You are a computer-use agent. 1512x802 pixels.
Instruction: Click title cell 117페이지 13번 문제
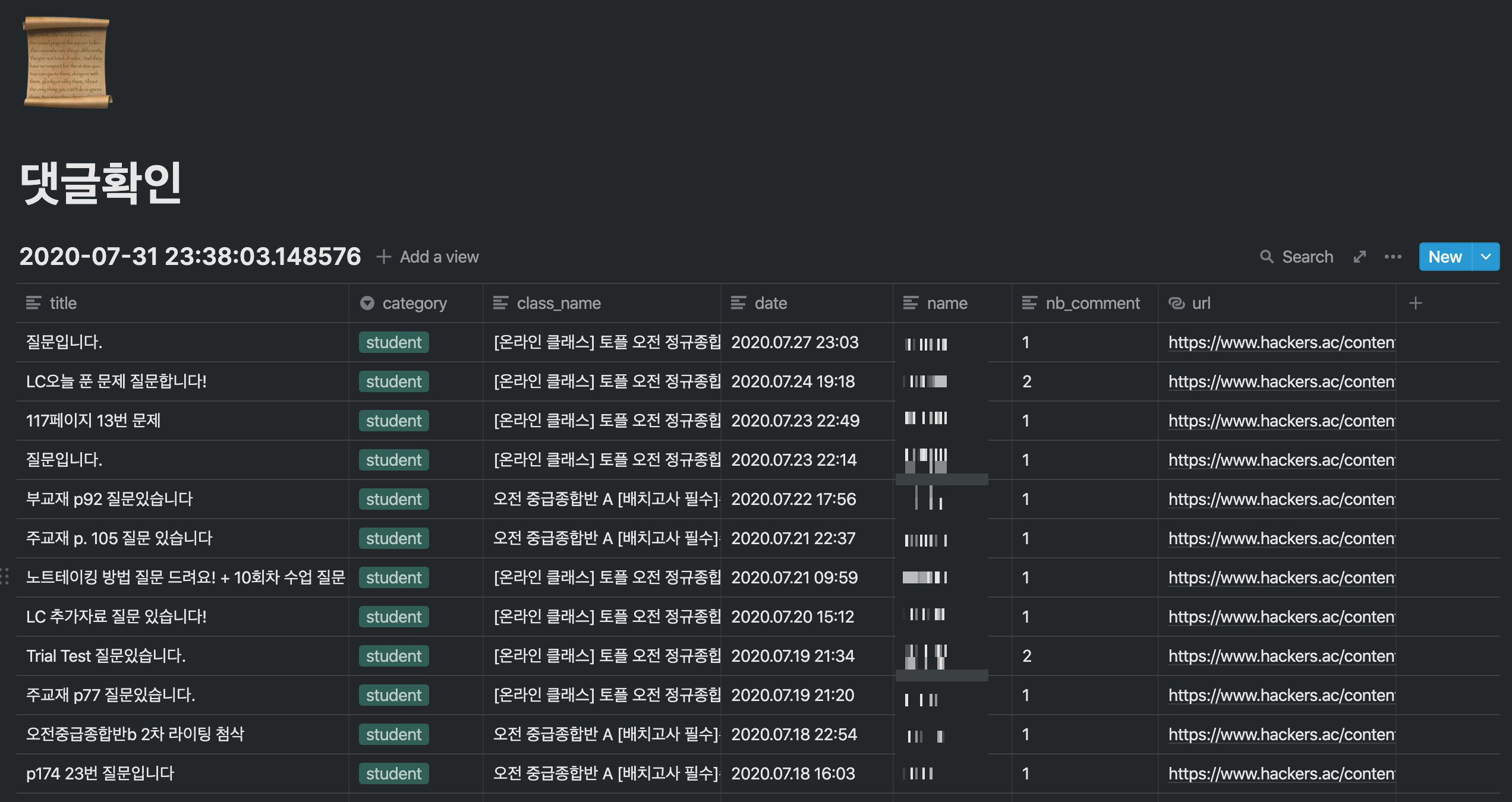pos(182,421)
